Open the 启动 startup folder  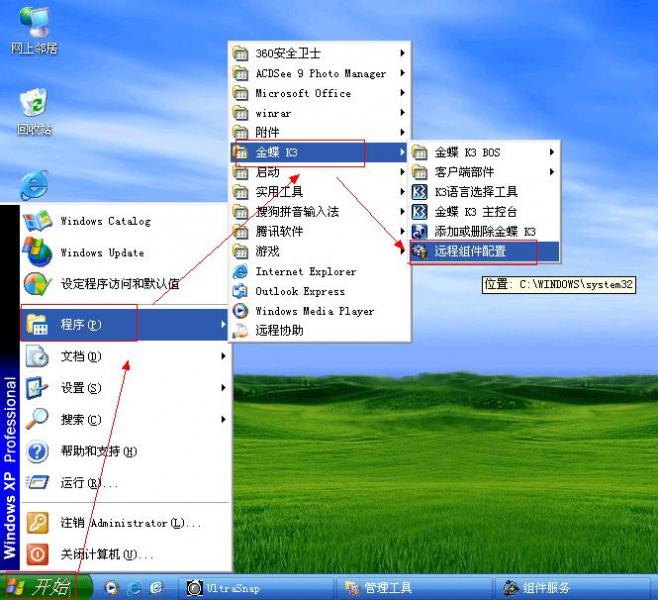click(x=319, y=172)
